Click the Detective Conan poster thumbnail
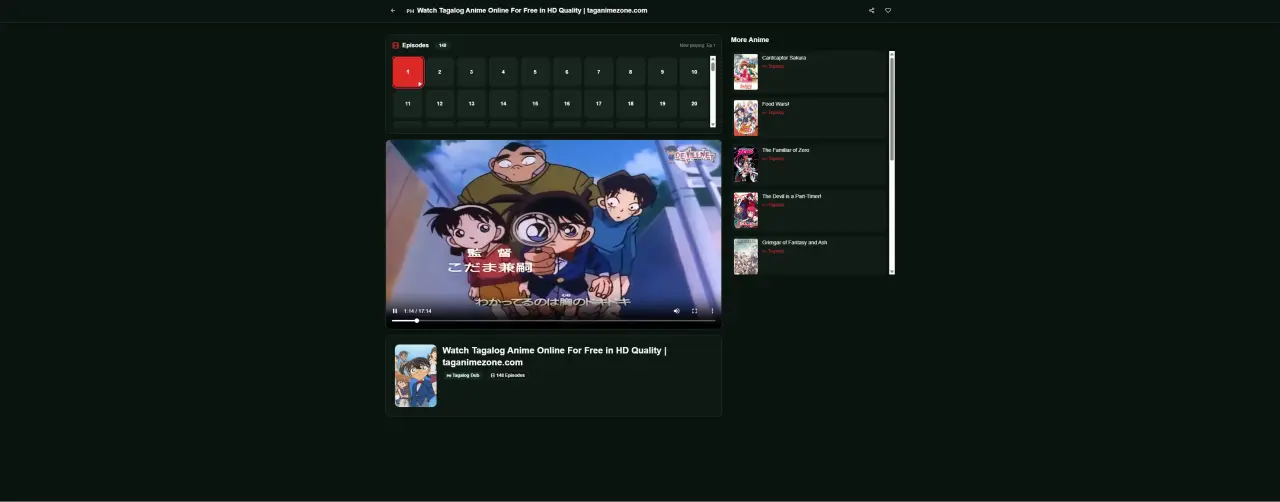Screen dimensions: 1280x502 click(x=416, y=376)
